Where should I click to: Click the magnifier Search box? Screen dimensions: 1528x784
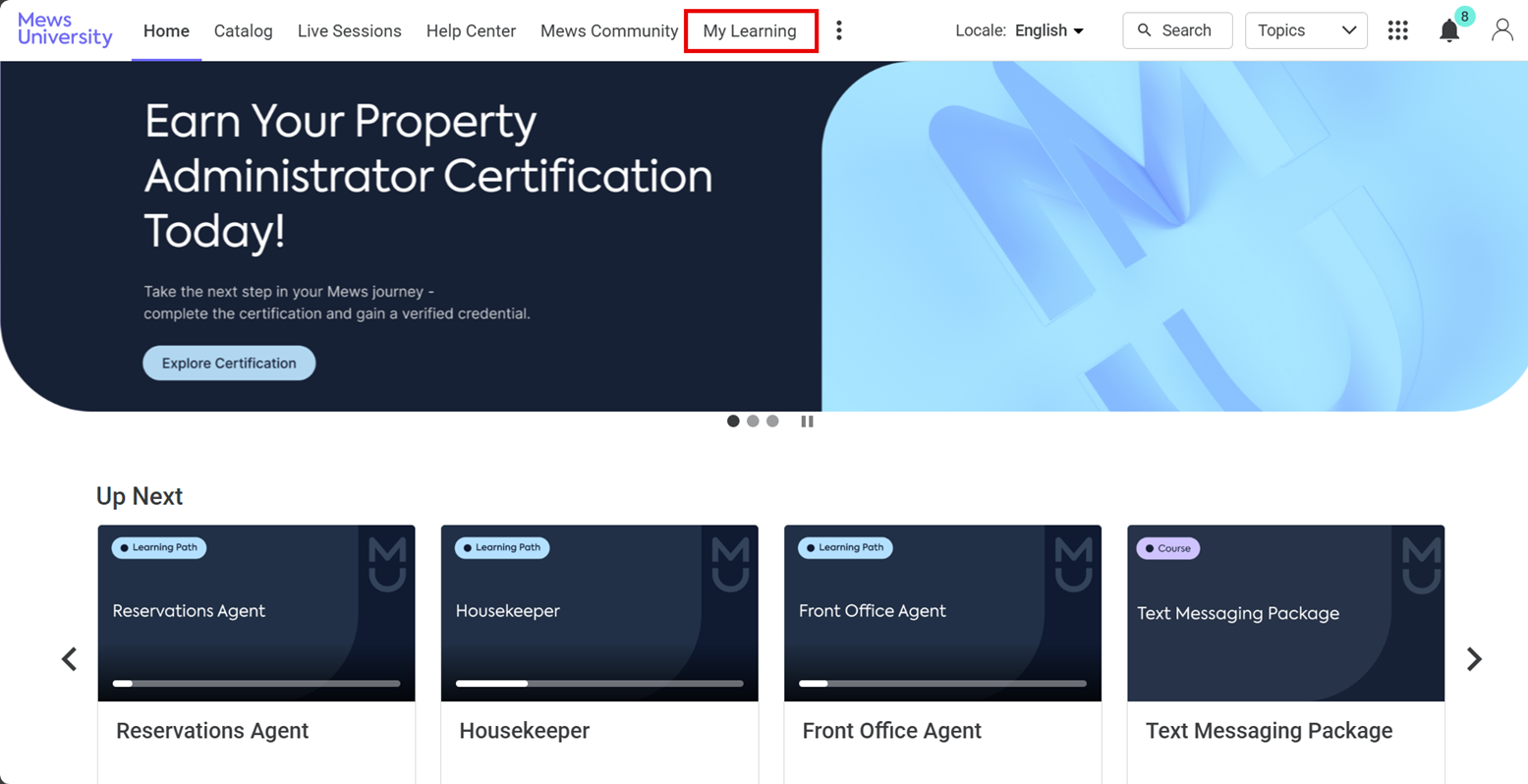click(x=1177, y=30)
